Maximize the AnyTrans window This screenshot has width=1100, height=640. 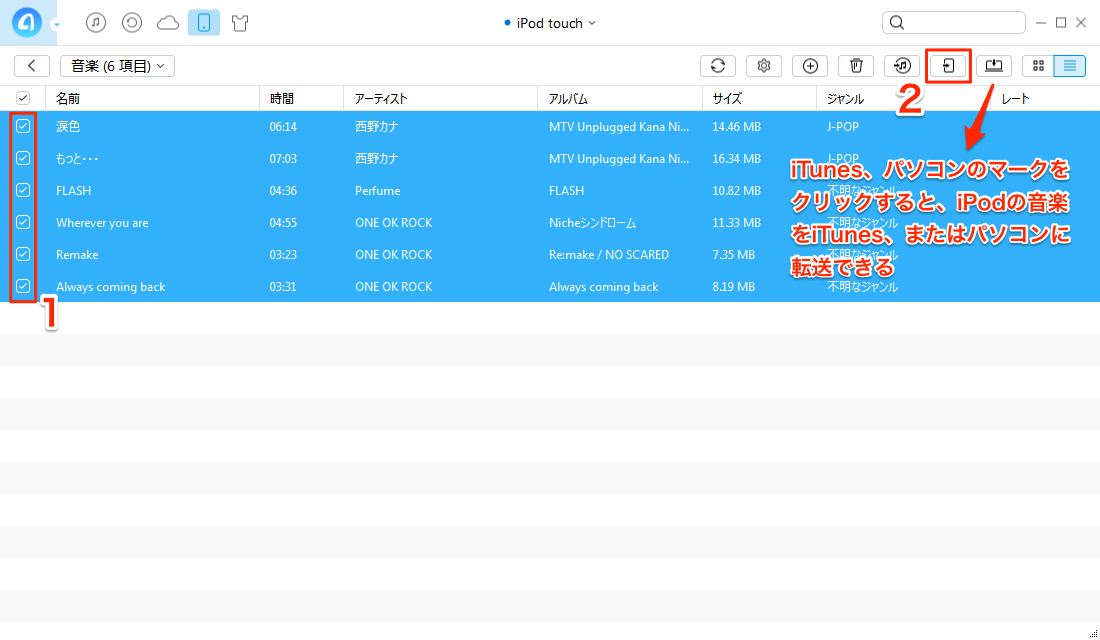pos(1061,23)
